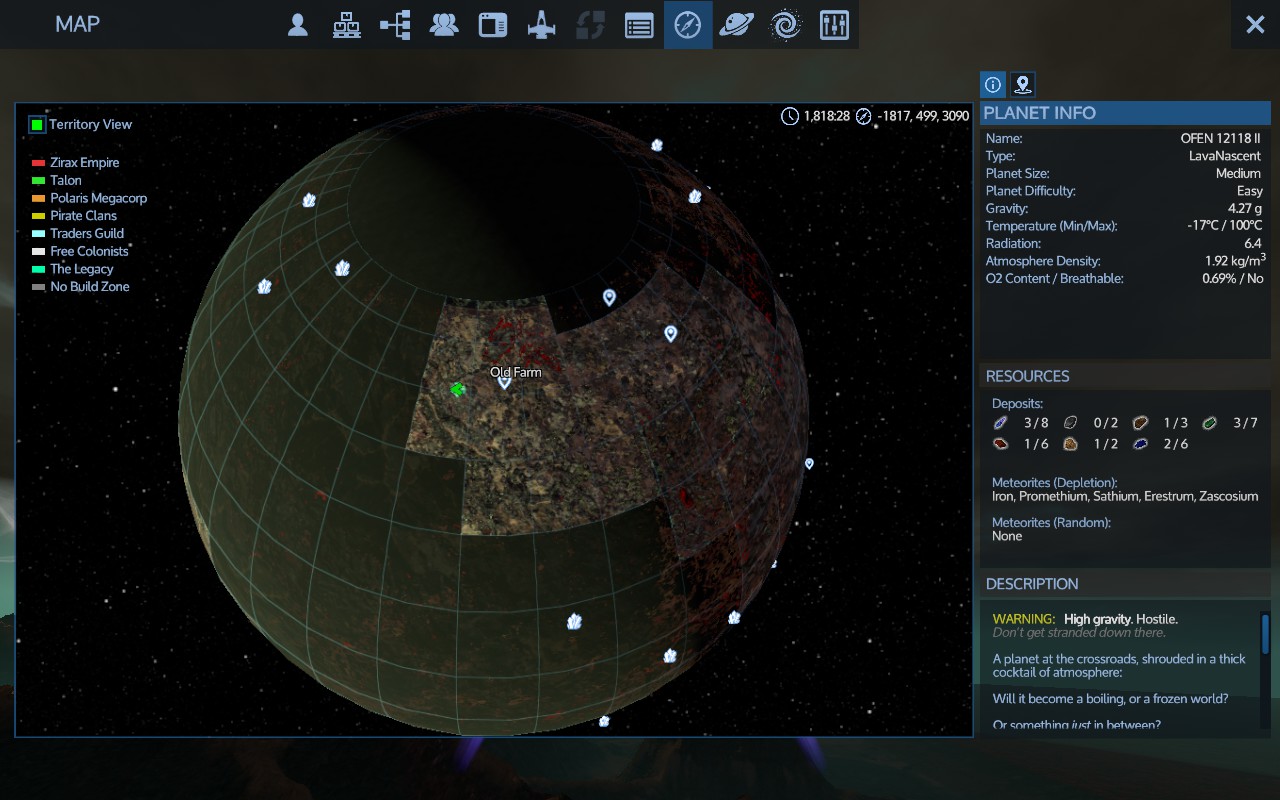Open the Tech Tree branching icon

point(395,25)
